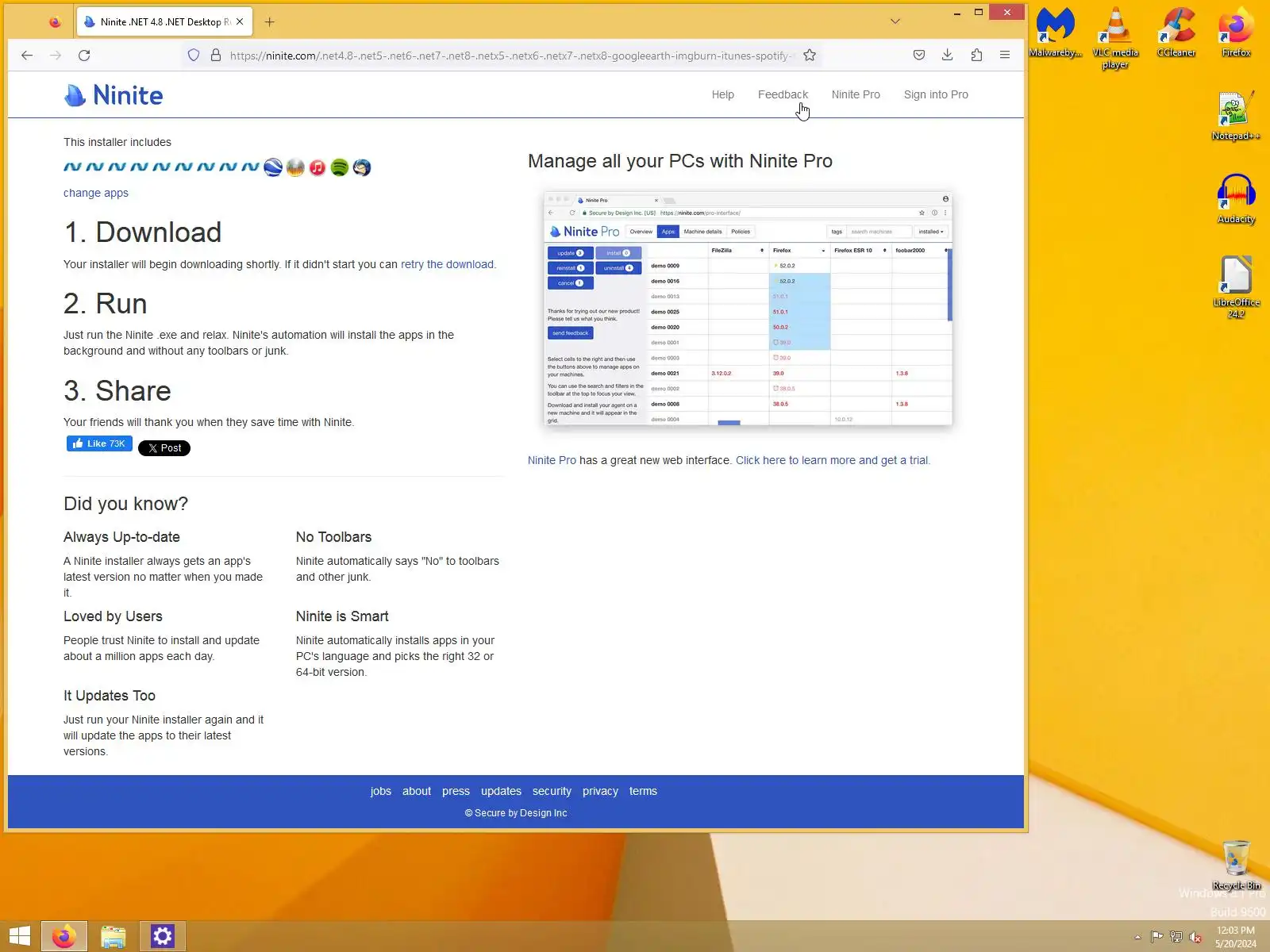Click the Facebook Like 73K button

coord(99,443)
